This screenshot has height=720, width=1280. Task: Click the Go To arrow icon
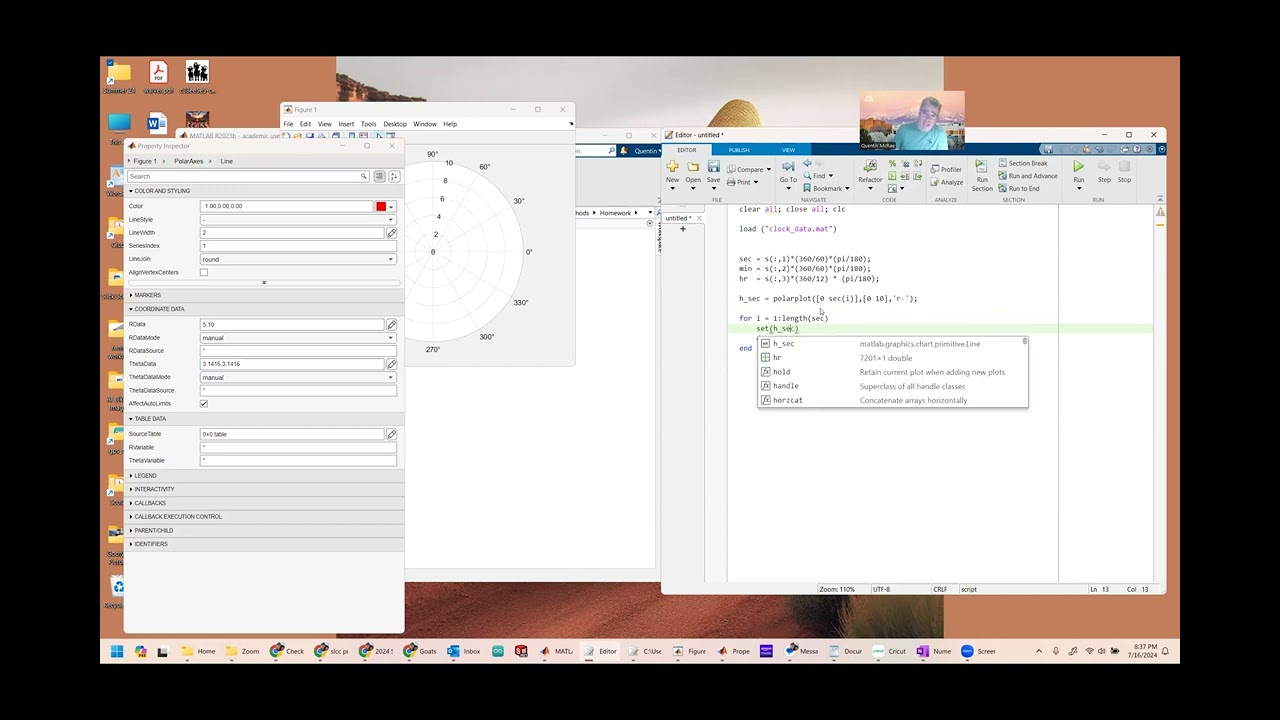(788, 167)
